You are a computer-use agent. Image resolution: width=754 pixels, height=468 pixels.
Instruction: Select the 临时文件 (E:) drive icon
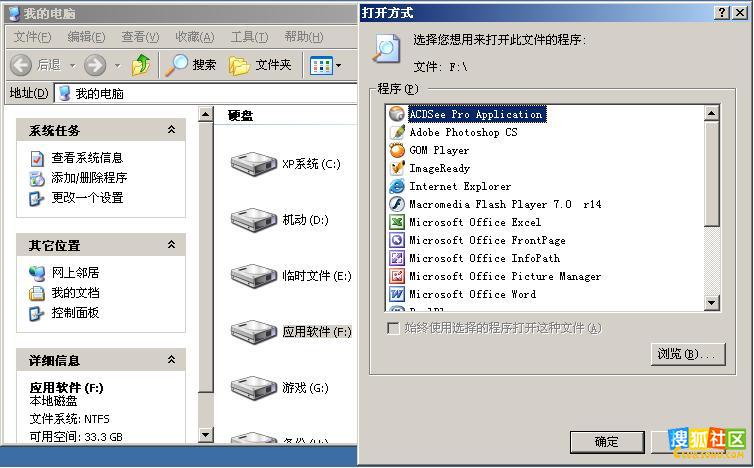[253, 276]
